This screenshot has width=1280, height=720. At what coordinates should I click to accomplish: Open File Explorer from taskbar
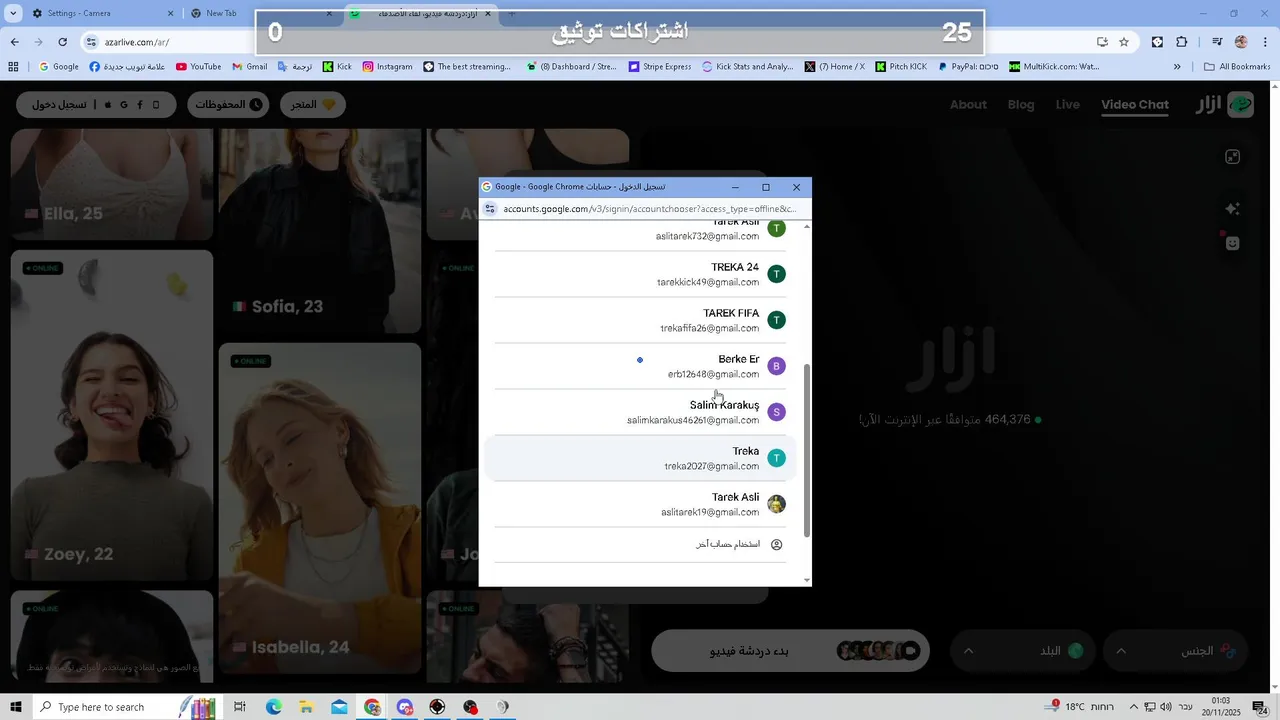(x=306, y=707)
